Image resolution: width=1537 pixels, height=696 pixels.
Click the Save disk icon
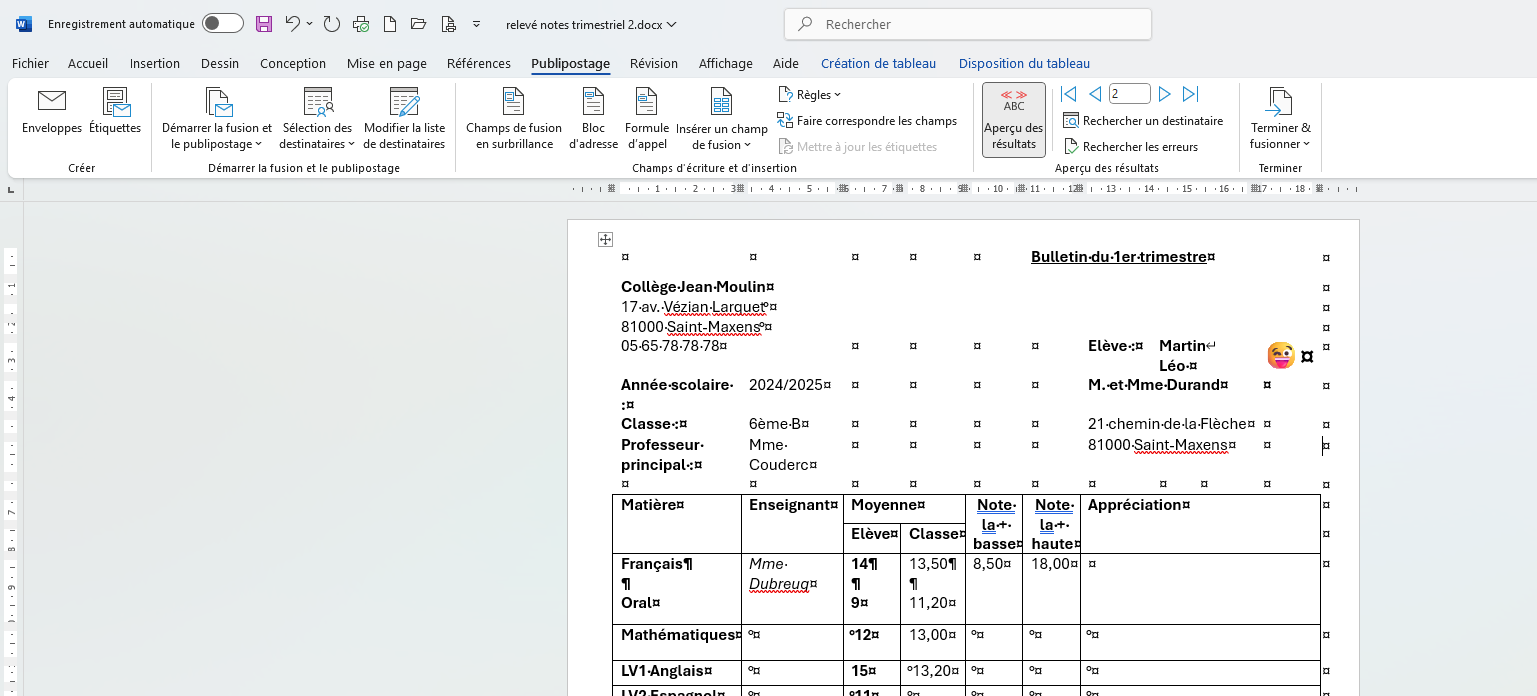tap(264, 24)
